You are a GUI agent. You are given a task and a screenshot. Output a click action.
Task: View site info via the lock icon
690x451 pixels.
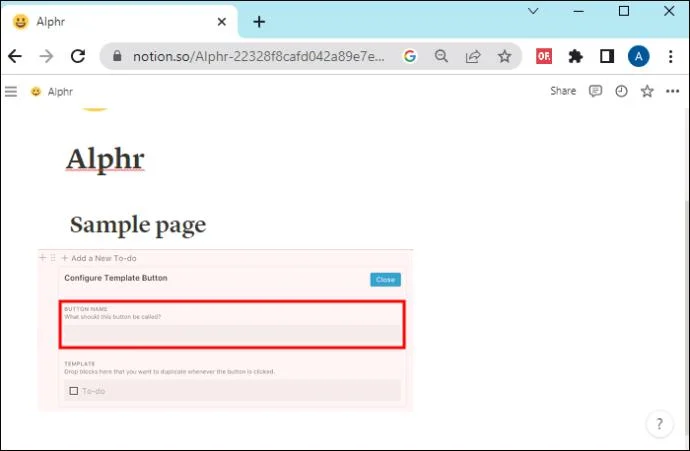pyautogui.click(x=117, y=56)
